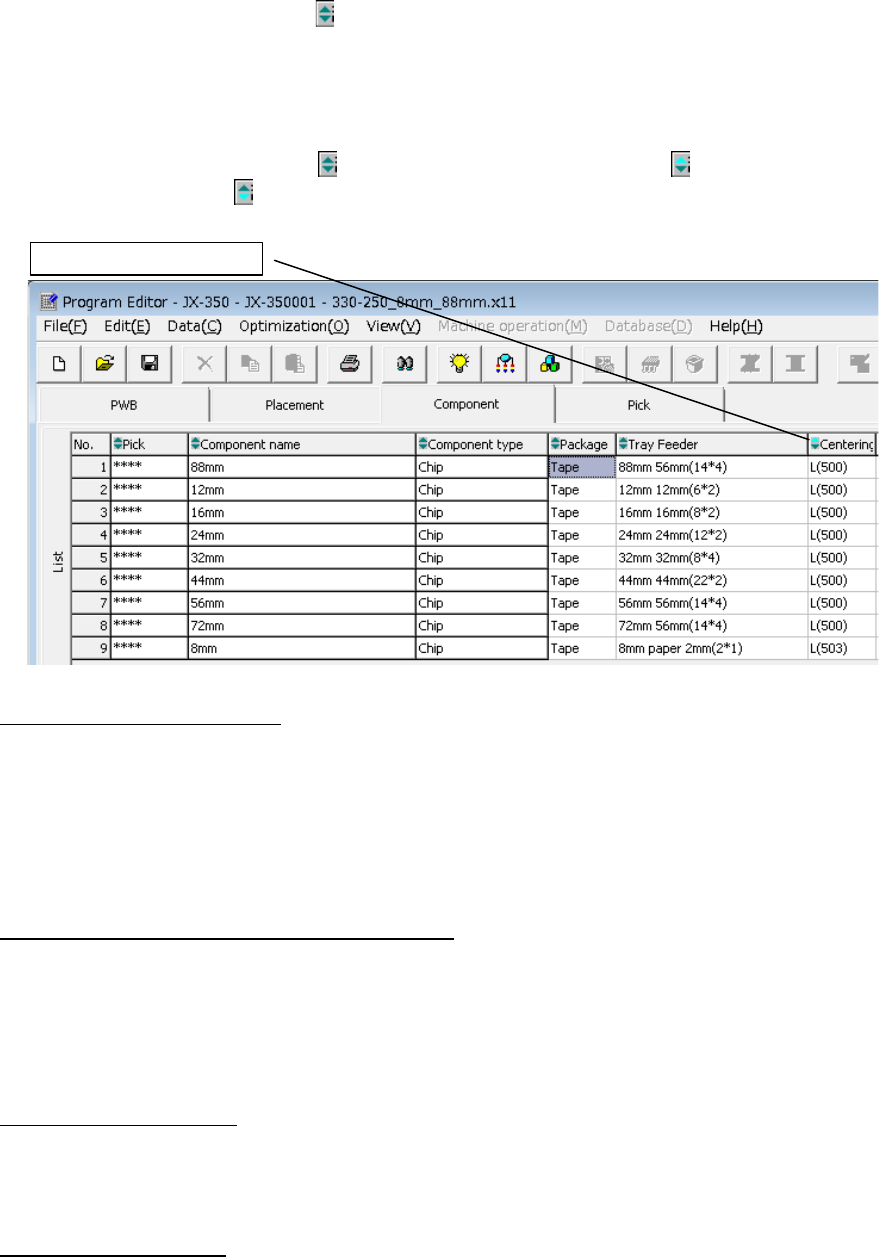Viewport: 879px width, 1257px height.
Task: Select component name cell 12mm
Action: click(x=302, y=490)
